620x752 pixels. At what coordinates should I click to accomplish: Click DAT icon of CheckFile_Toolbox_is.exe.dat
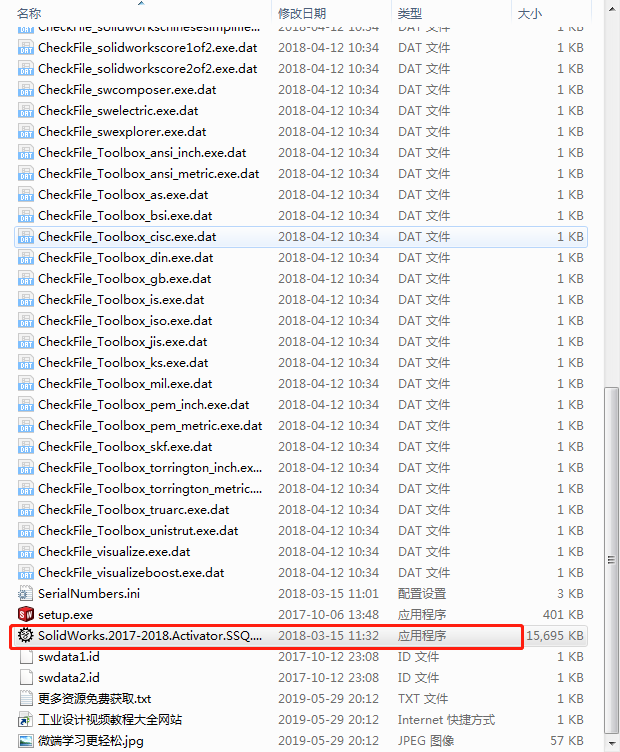[25, 300]
